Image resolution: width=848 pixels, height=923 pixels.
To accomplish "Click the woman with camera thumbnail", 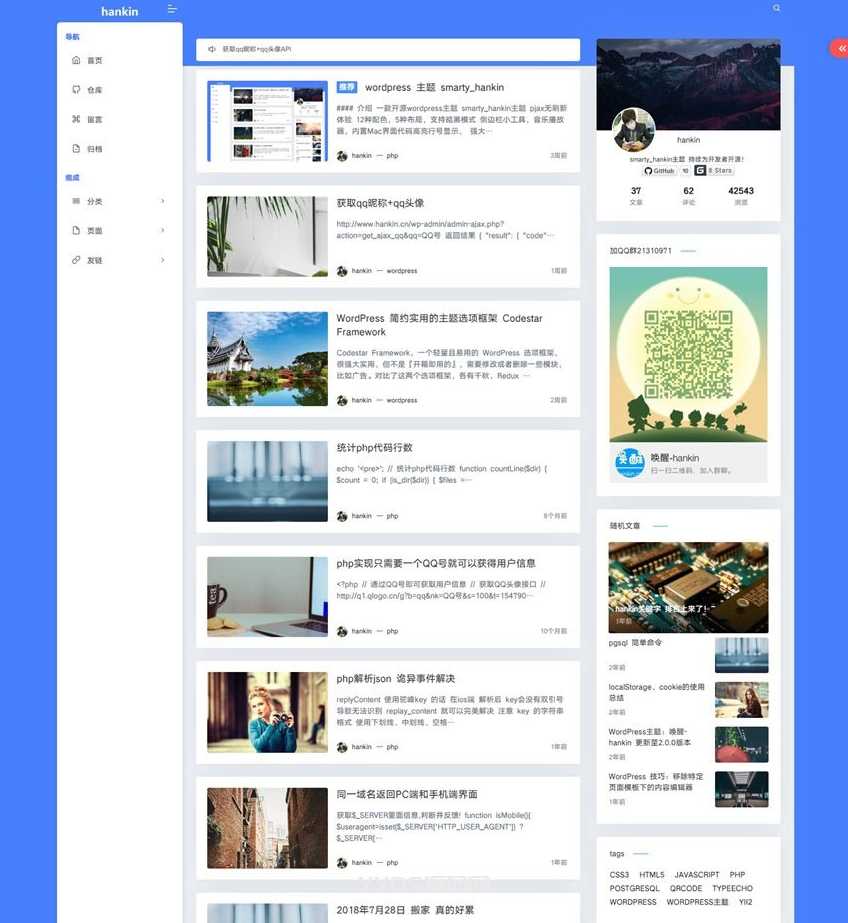I will tap(267, 712).
